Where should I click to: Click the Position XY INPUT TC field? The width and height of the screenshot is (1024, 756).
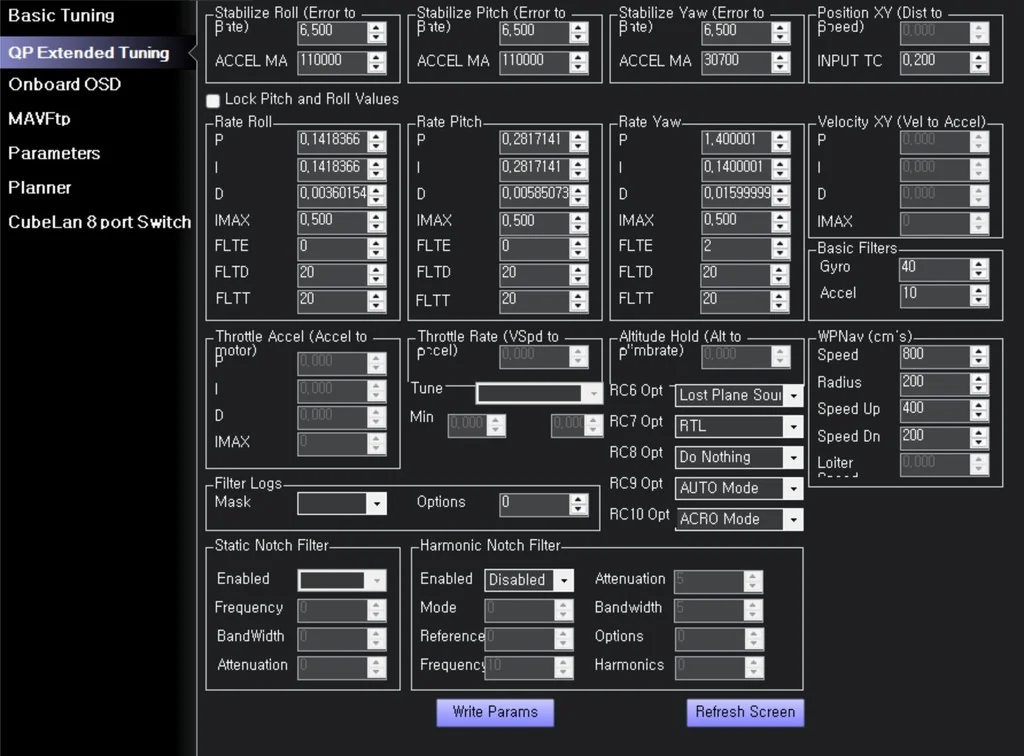pyautogui.click(x=933, y=61)
